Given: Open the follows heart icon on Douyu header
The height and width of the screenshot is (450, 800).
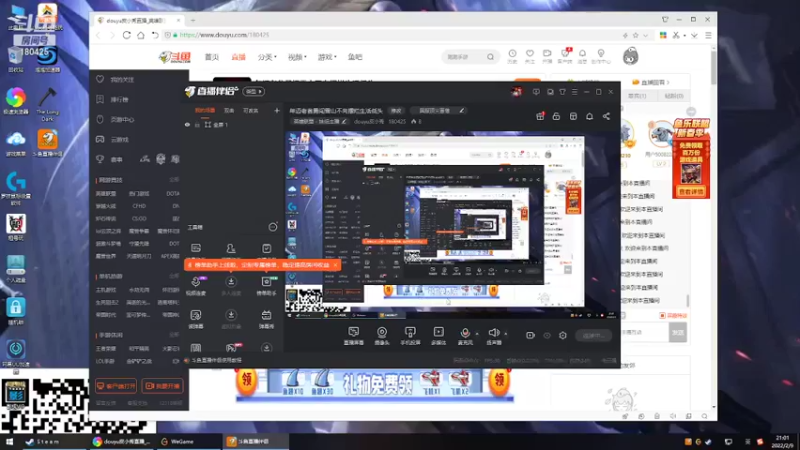Looking at the screenshot, I should [530, 56].
